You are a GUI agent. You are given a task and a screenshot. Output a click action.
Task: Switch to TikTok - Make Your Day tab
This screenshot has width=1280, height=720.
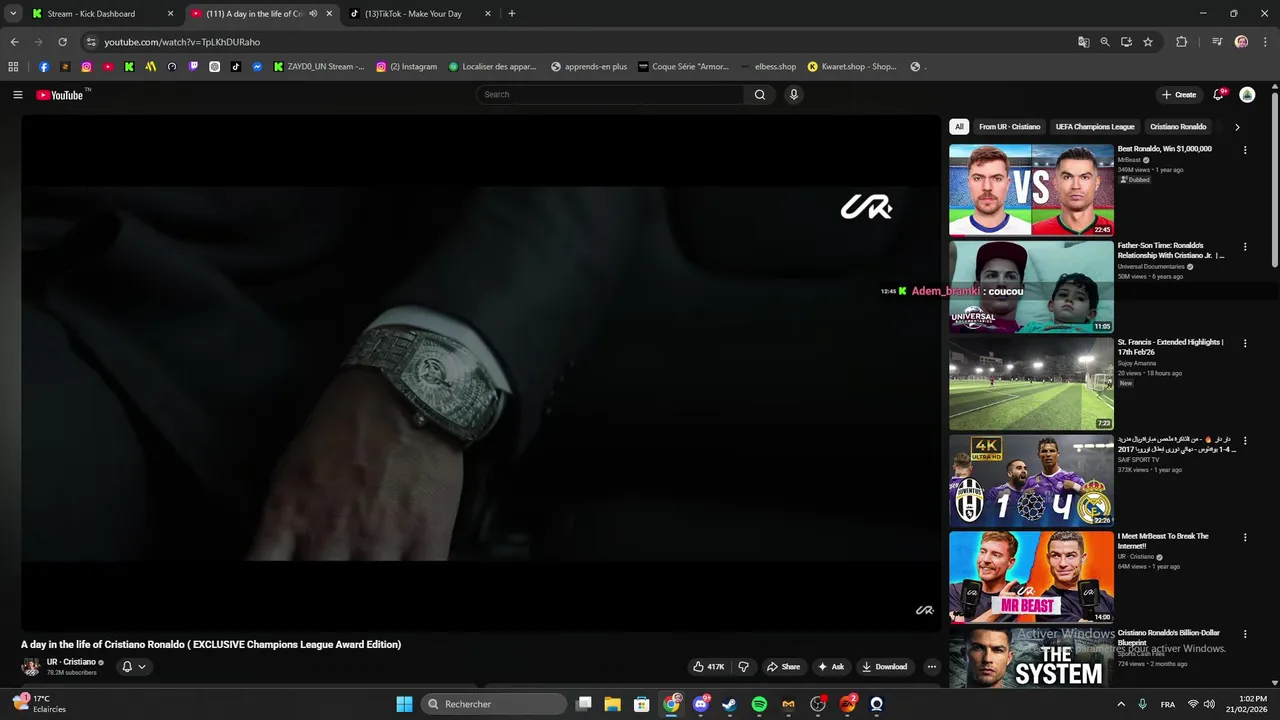[x=420, y=14]
